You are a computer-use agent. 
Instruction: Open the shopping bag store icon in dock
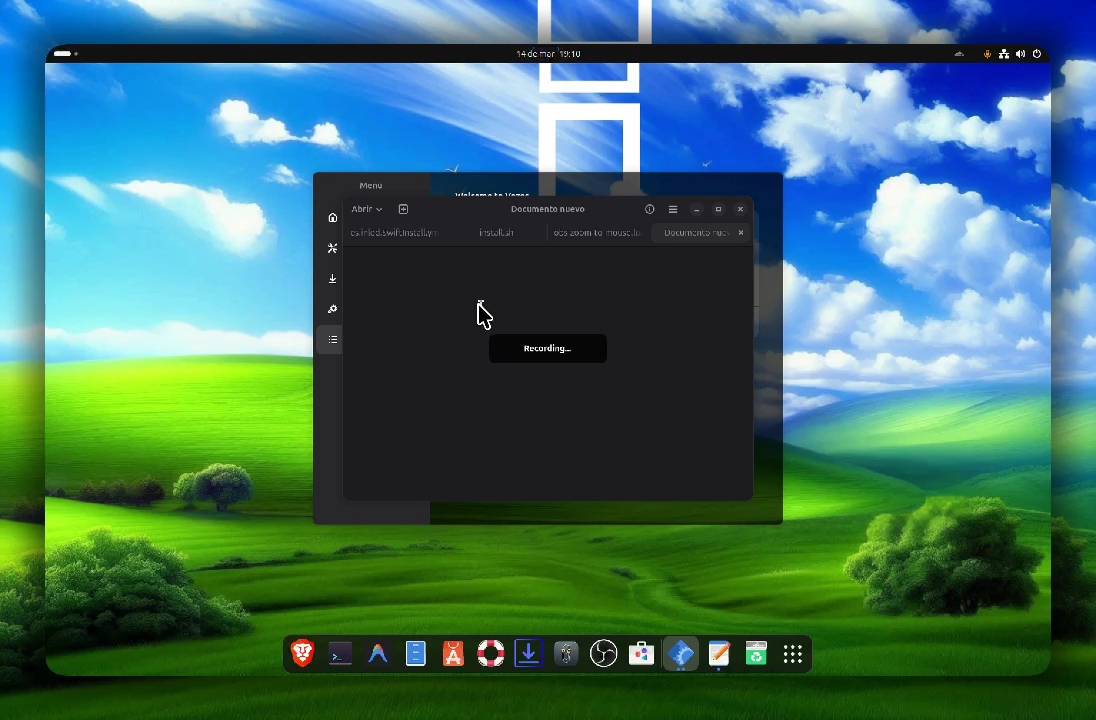pyautogui.click(x=641, y=654)
